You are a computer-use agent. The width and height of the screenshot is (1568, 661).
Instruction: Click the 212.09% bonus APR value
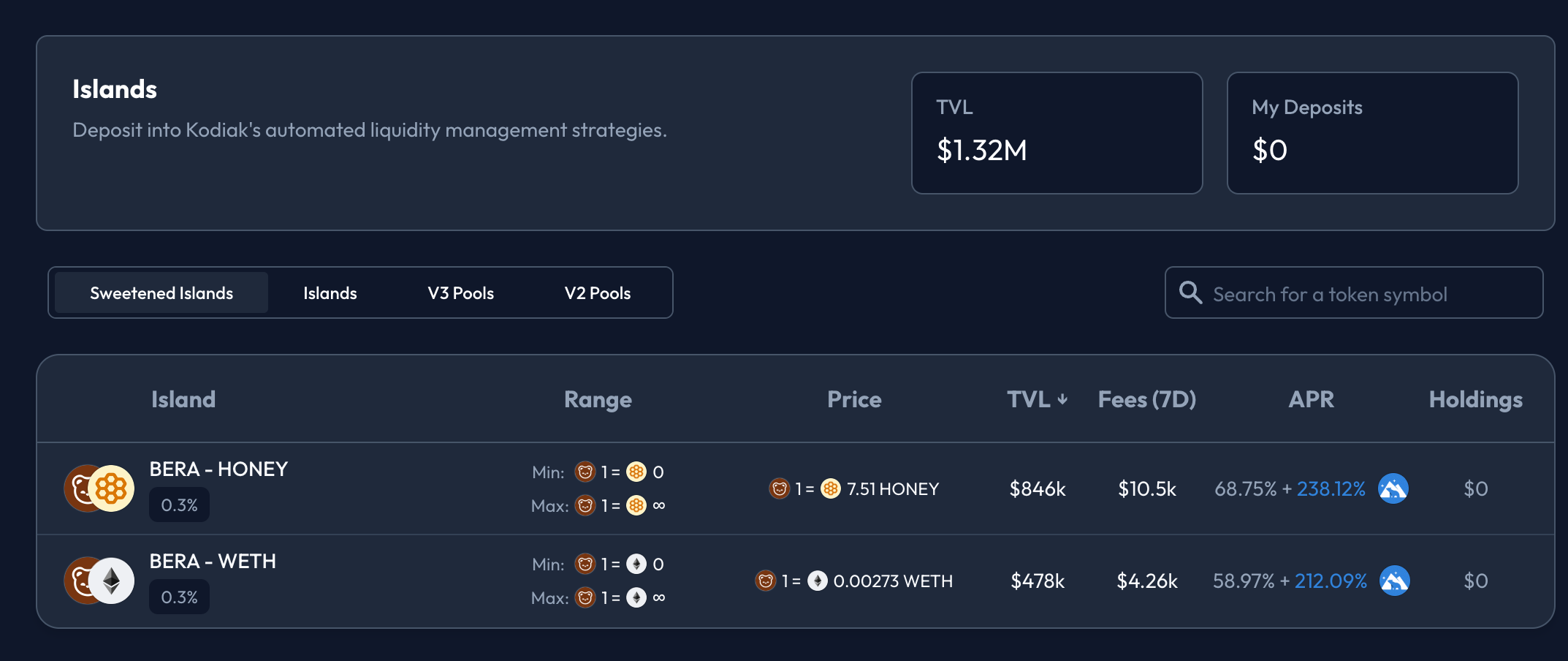1331,581
